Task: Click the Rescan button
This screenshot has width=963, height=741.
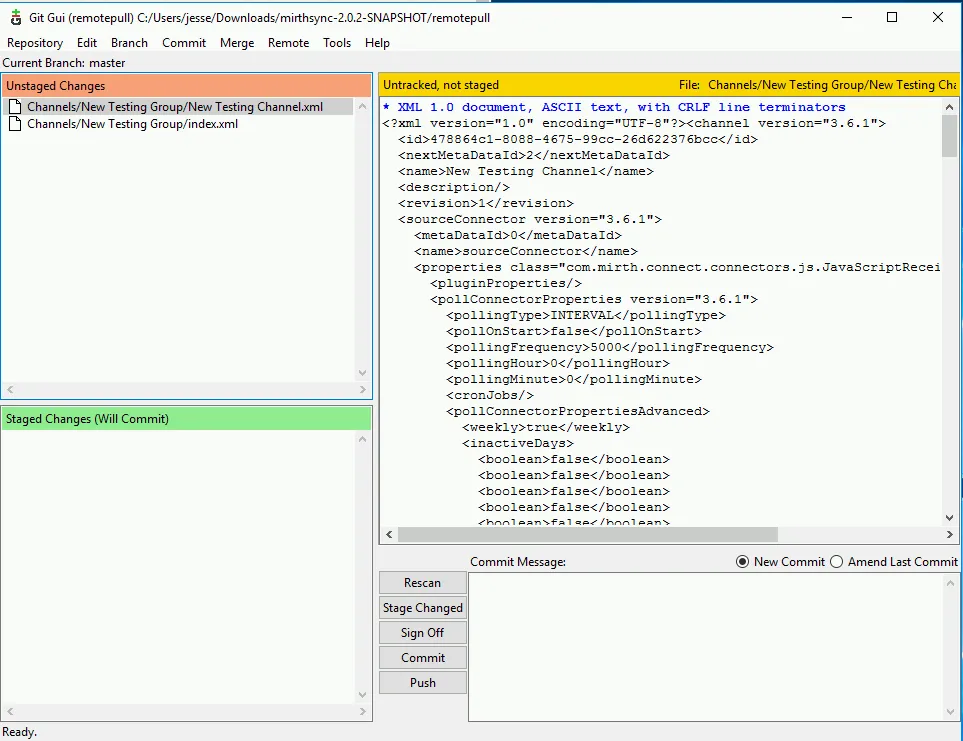Action: (422, 582)
